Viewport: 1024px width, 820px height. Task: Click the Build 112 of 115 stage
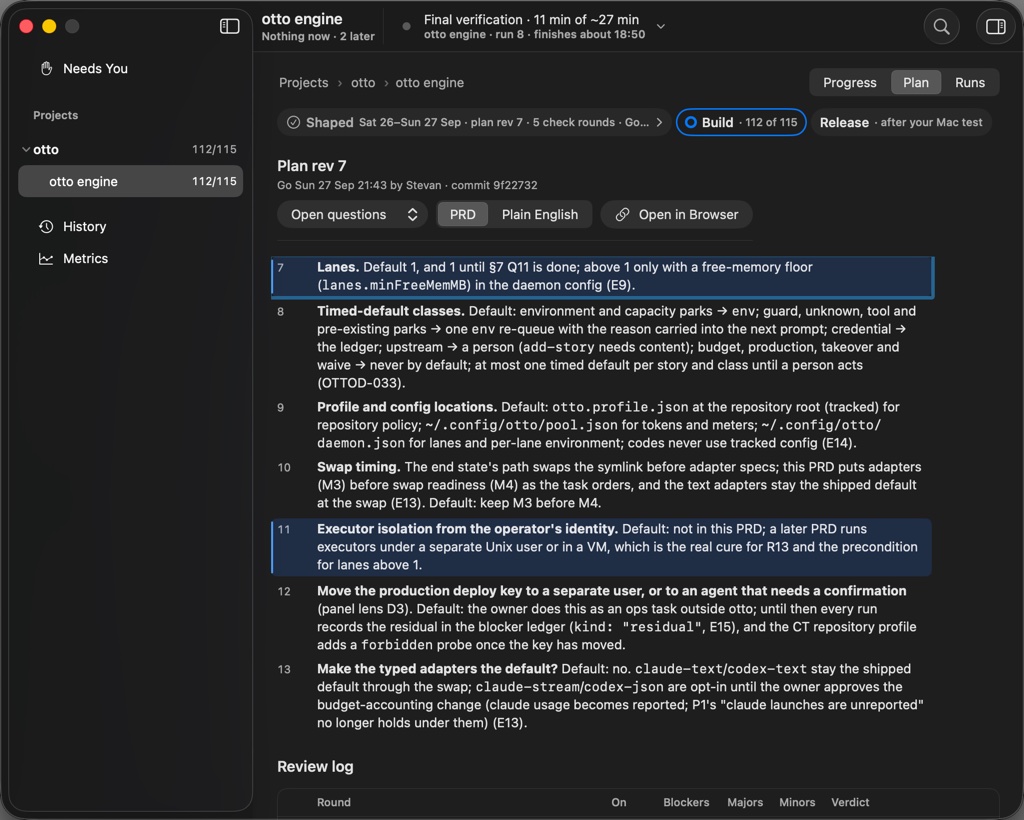tap(741, 122)
